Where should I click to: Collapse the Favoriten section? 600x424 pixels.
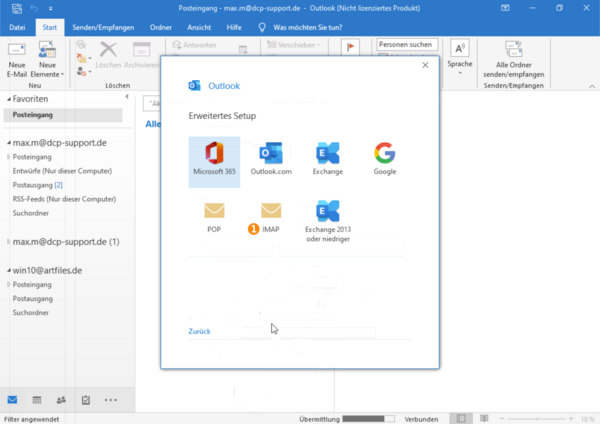(x=9, y=99)
